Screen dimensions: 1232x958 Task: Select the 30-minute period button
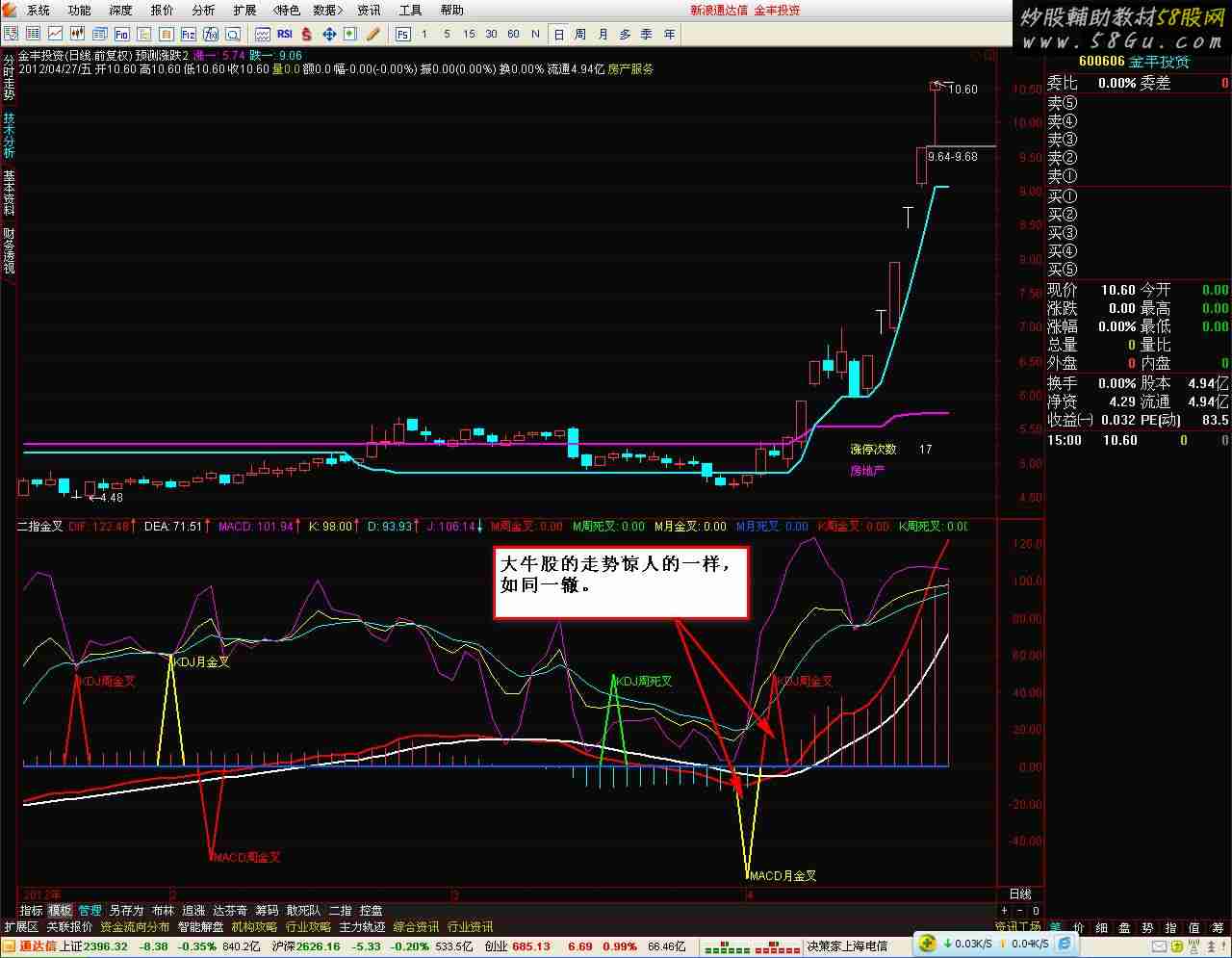[491, 34]
